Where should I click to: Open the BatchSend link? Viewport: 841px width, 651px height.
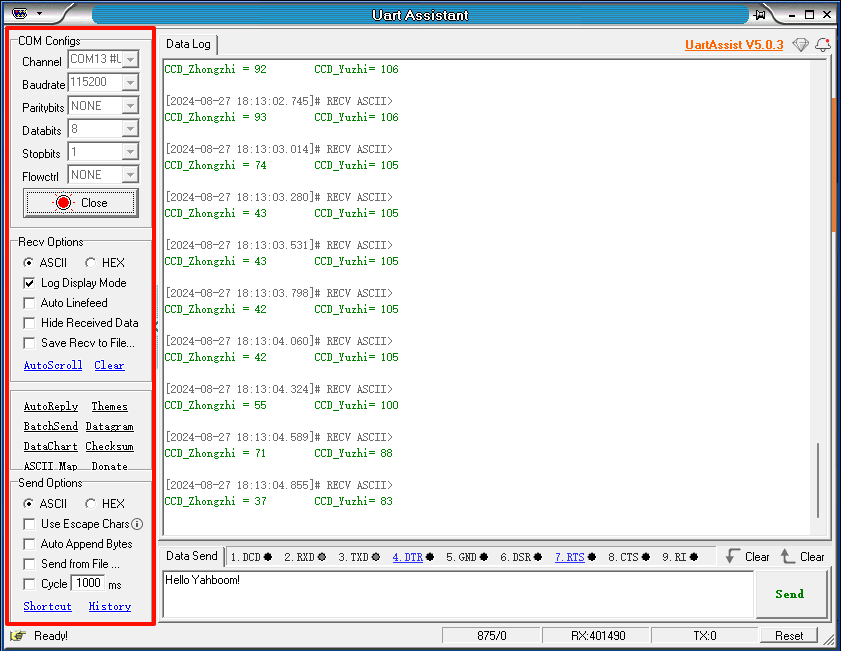(x=51, y=426)
